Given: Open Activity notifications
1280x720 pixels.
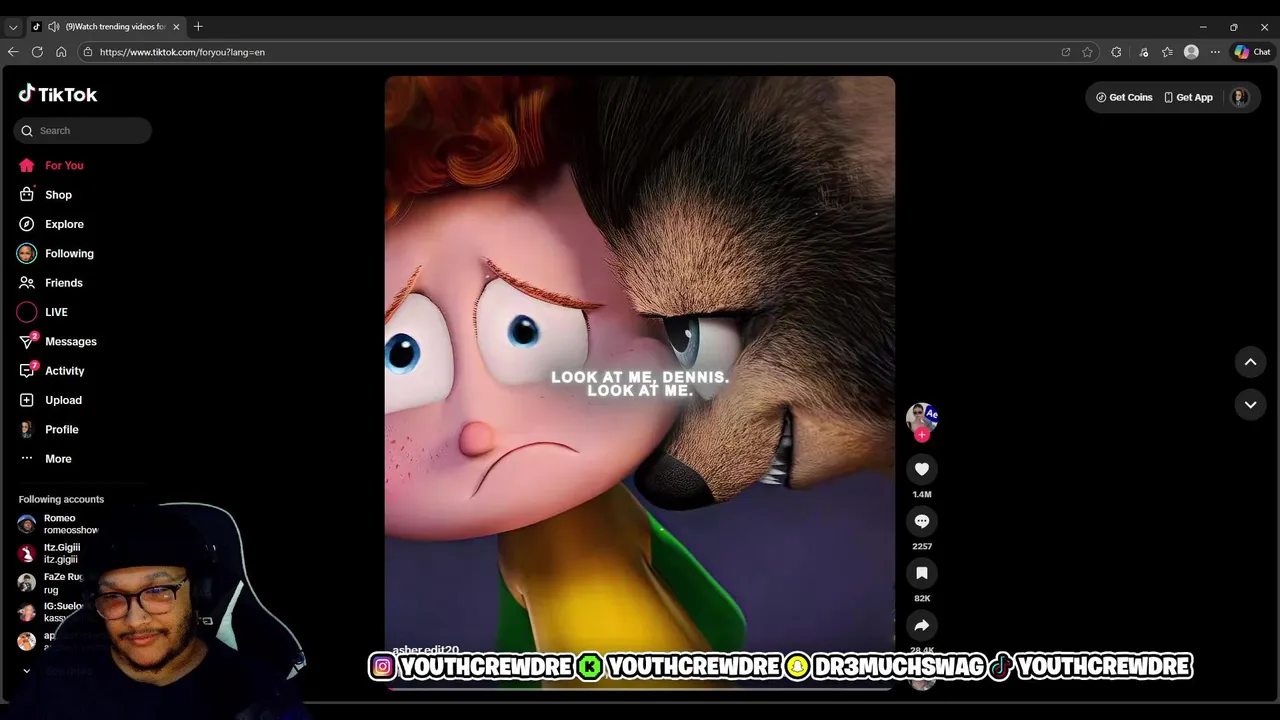Looking at the screenshot, I should (64, 371).
